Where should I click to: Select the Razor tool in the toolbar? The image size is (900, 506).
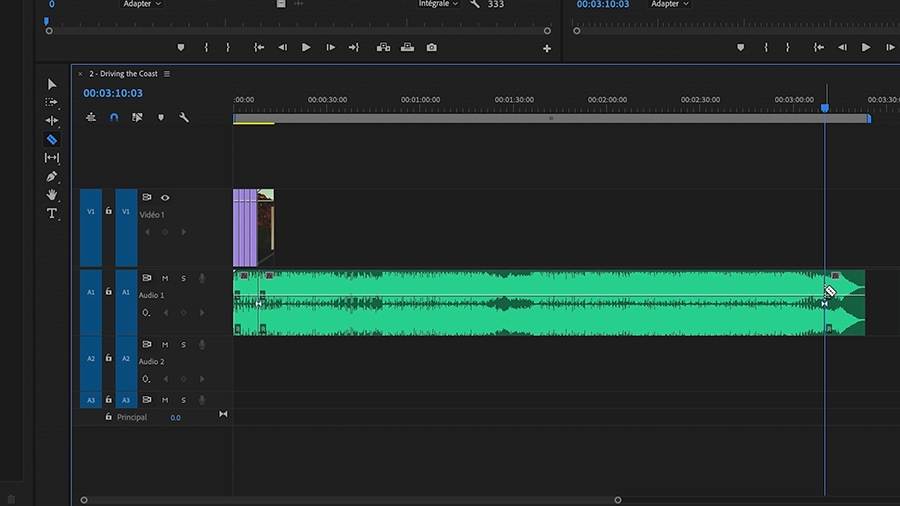52,139
